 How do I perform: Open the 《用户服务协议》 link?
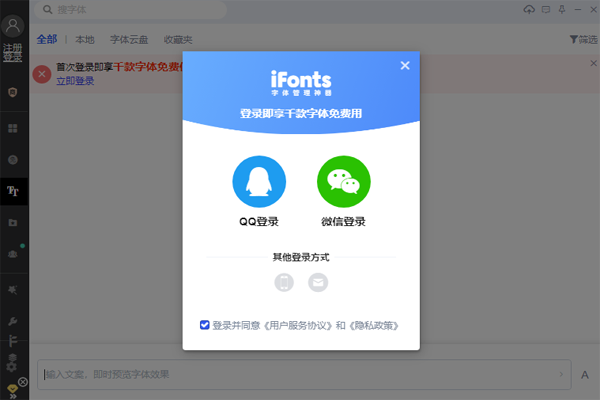[x=298, y=325]
